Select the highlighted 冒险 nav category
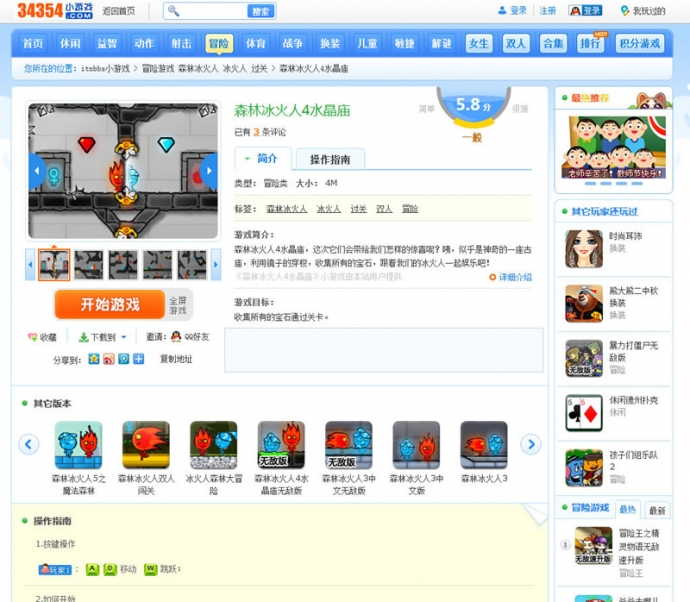Viewport: 690px width, 602px height. [219, 44]
